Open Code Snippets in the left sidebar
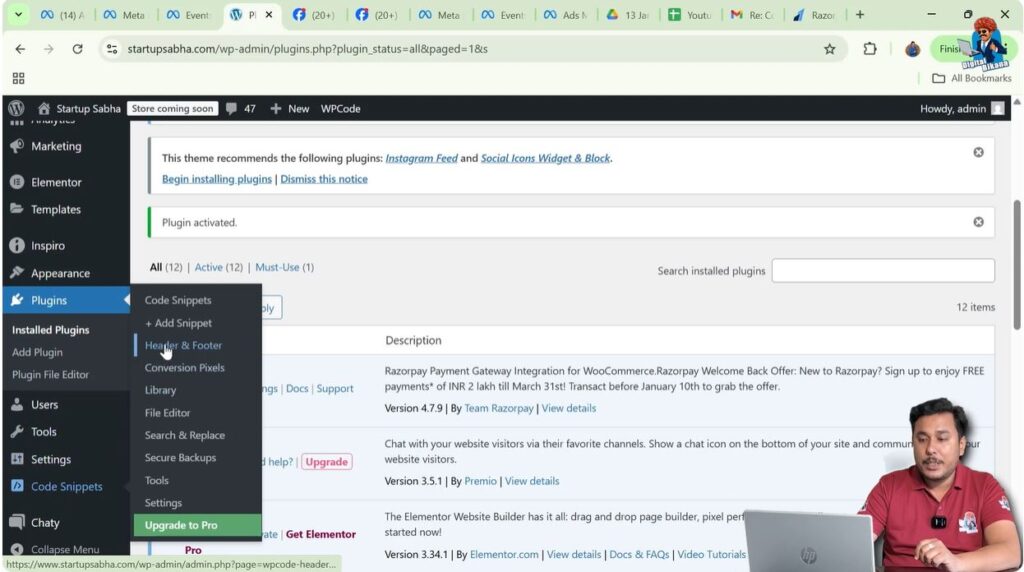The image size is (1024, 572). click(65, 486)
